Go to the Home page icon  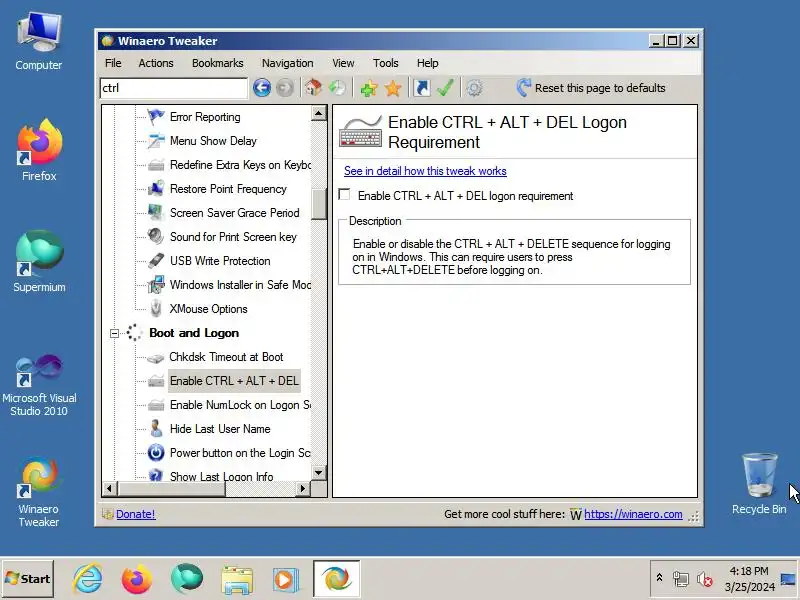pyautogui.click(x=313, y=88)
